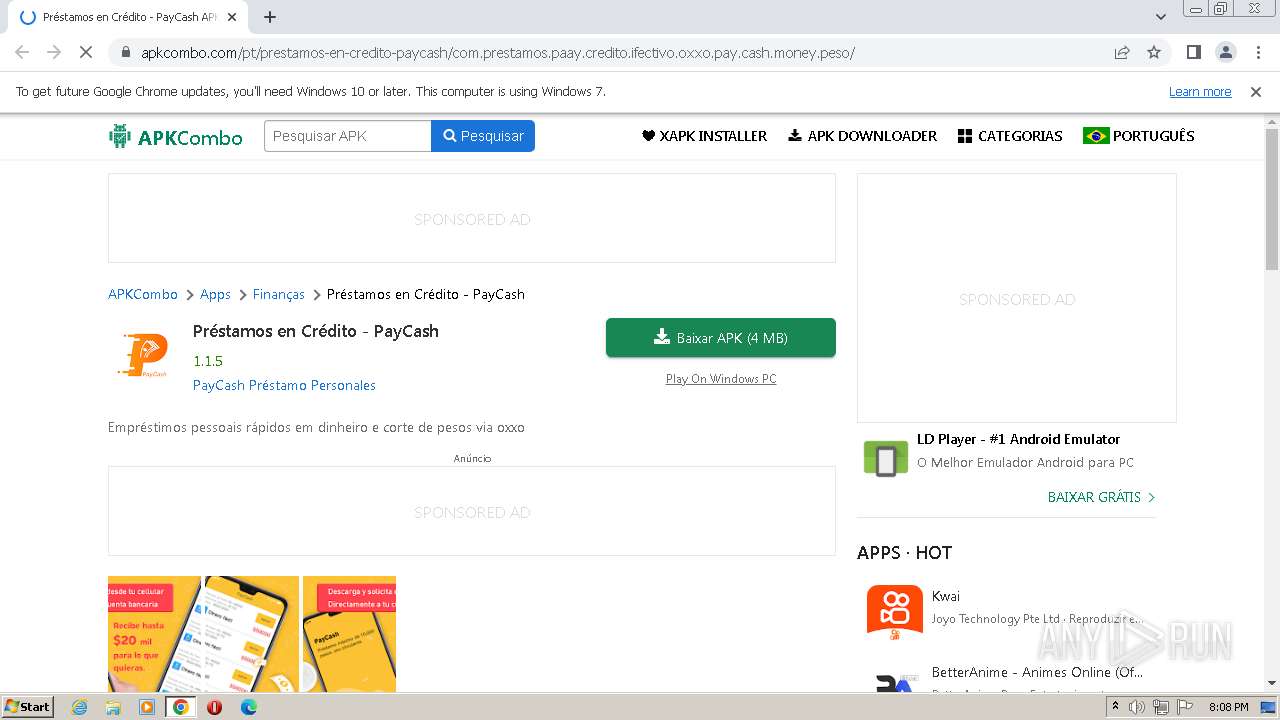The image size is (1280, 720).
Task: Click Baixar APK (4 MB) button
Action: tap(721, 338)
